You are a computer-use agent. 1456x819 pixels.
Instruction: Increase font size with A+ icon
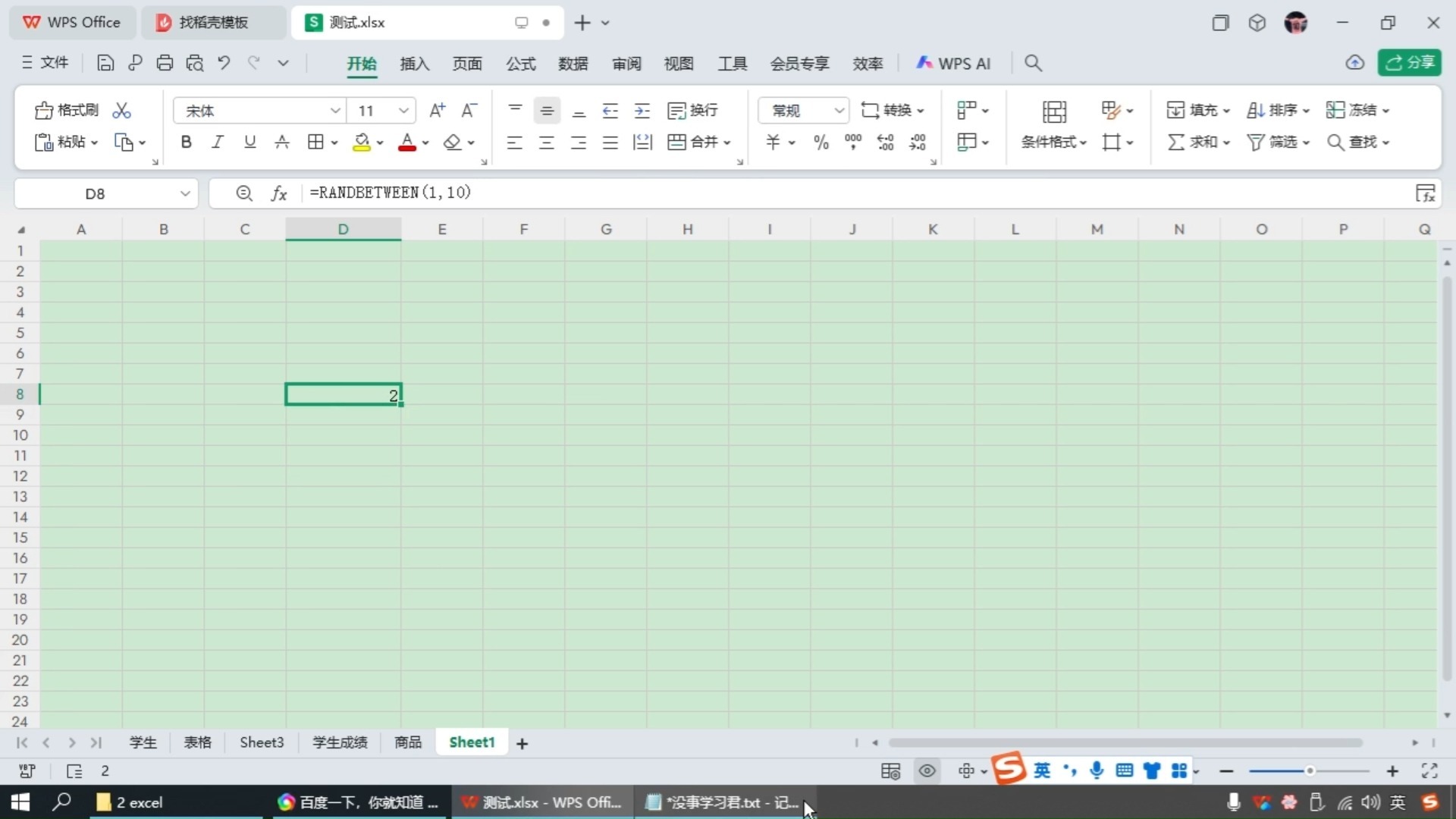pos(438,111)
